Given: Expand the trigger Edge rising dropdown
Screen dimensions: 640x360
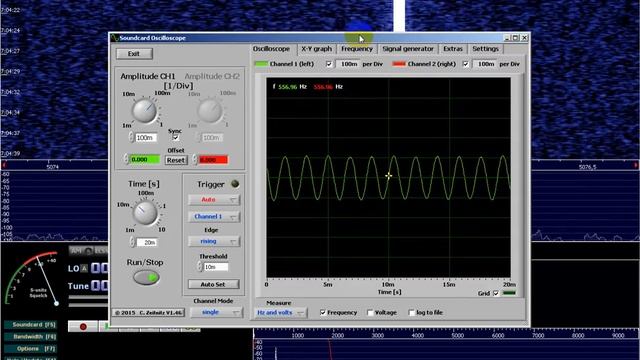Looking at the screenshot, I should (214, 241).
